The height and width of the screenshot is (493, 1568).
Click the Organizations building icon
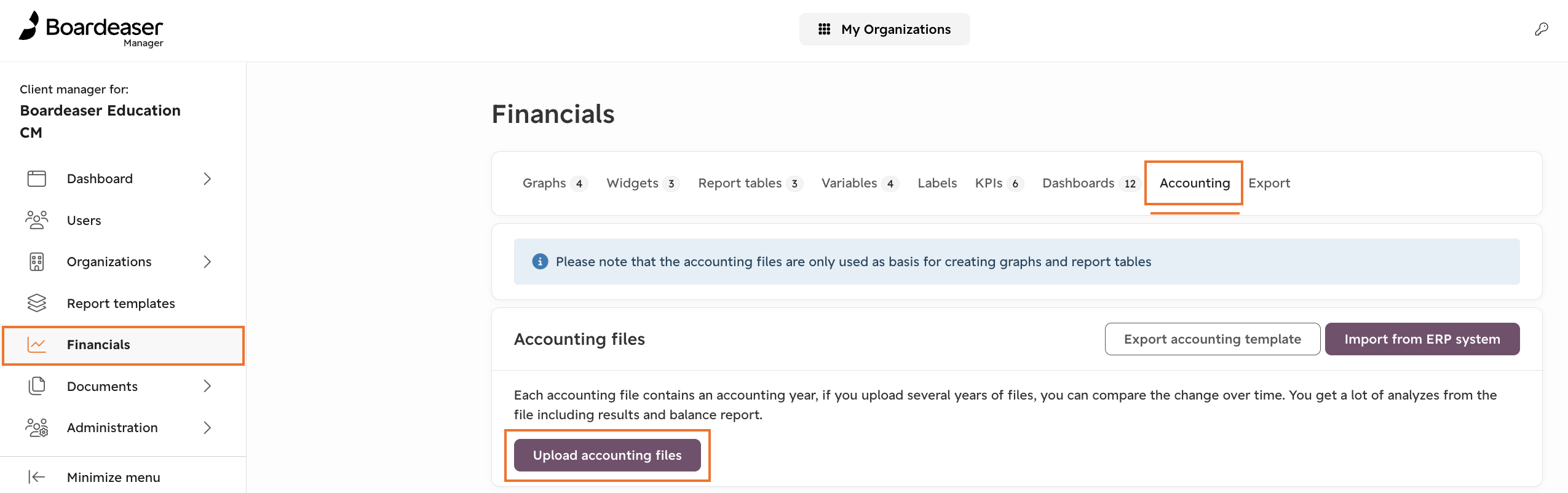click(37, 262)
